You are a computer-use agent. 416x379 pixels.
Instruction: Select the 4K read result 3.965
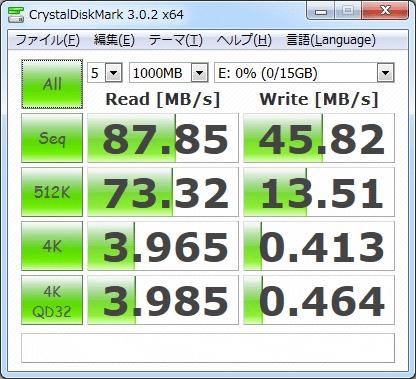[163, 246]
